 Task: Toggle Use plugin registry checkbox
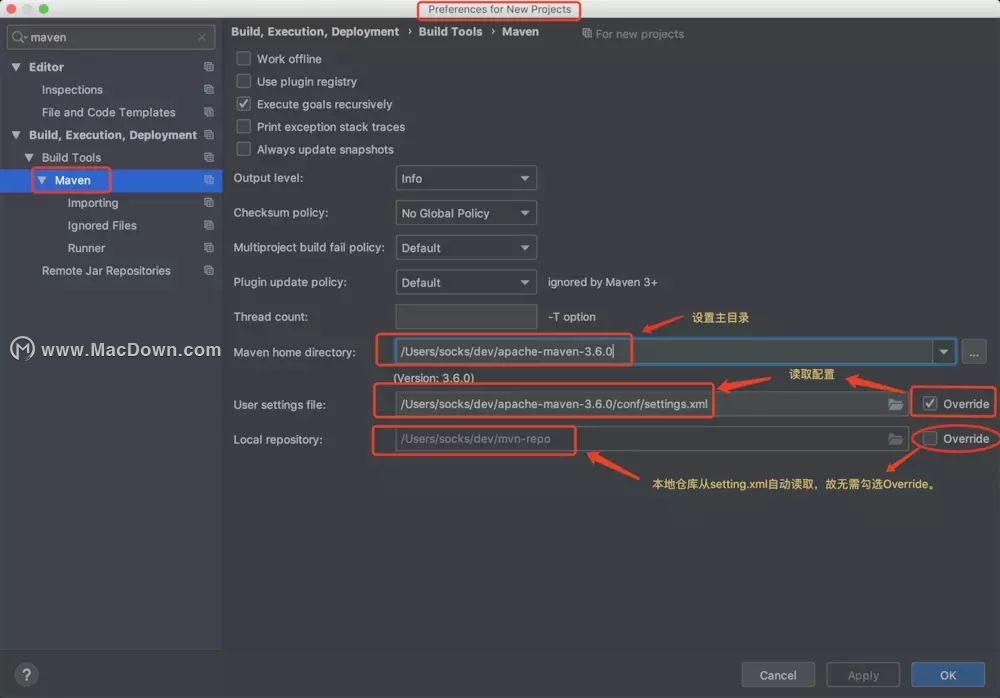coord(244,81)
